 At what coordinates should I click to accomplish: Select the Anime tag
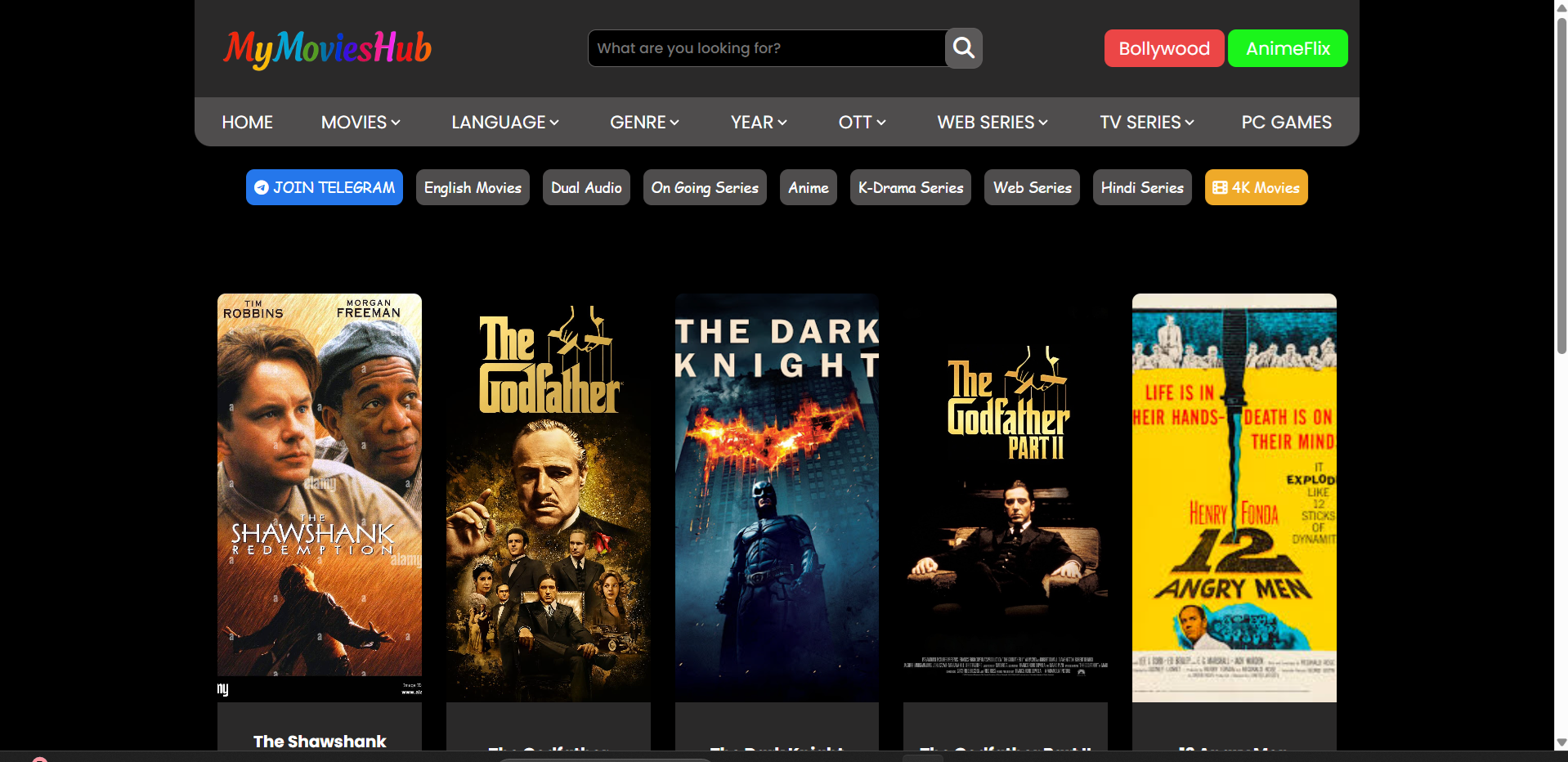809,187
